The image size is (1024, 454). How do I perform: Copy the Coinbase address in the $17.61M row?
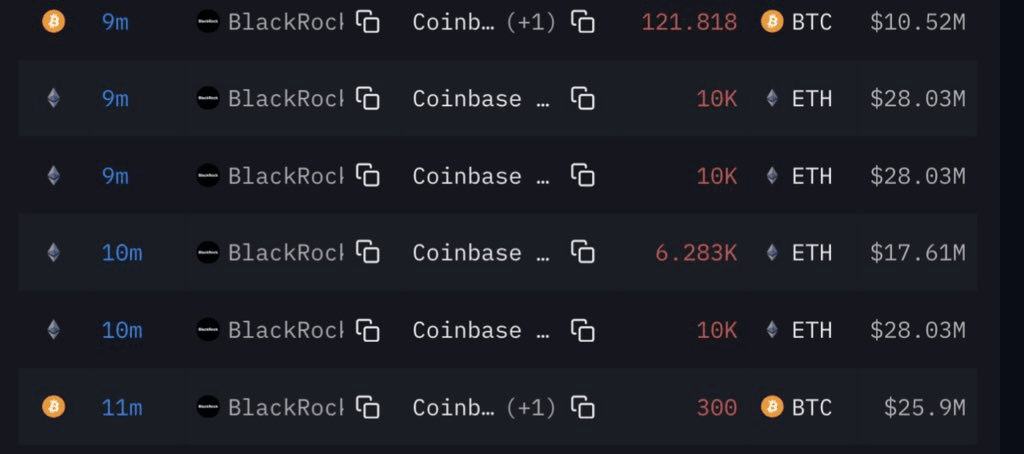[x=583, y=253]
